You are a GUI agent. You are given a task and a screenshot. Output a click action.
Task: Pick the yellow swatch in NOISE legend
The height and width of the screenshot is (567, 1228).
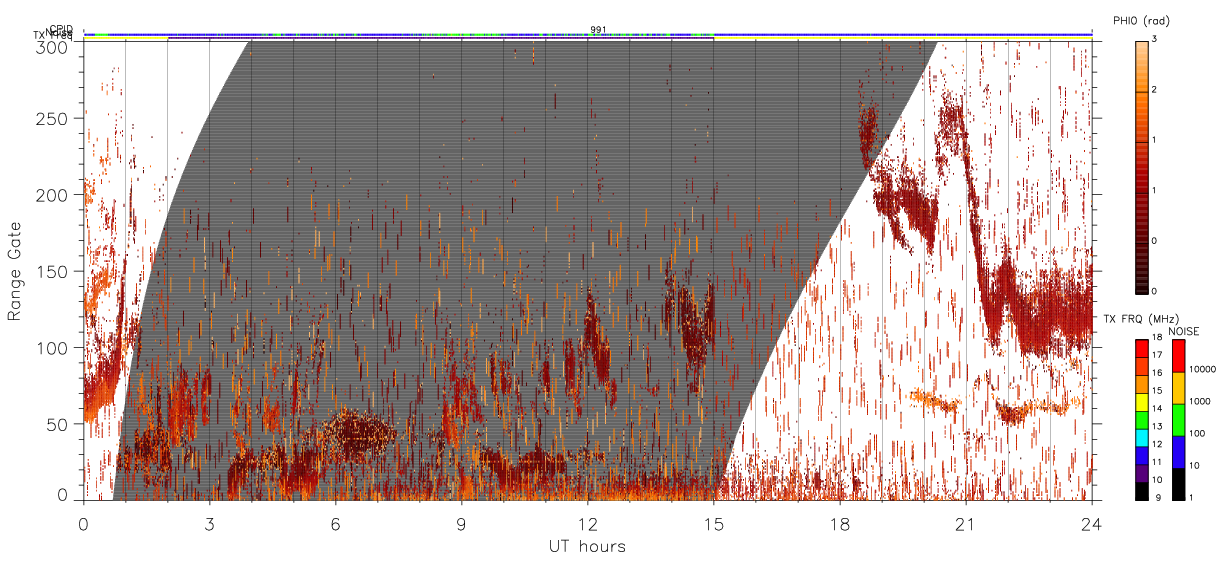[1180, 388]
